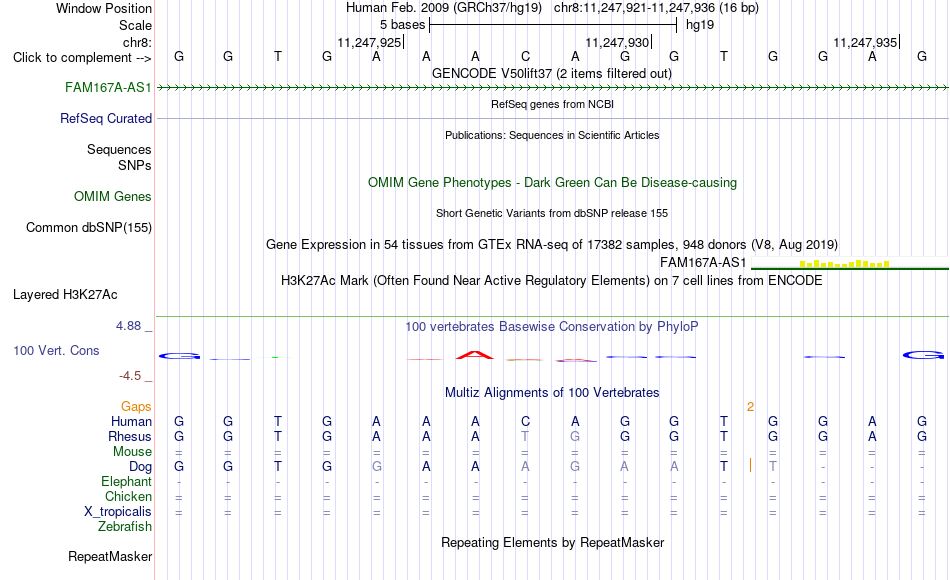The height and width of the screenshot is (580, 950).
Task: Click the 4.88 PhyloP upper scale value
Action: [128, 326]
